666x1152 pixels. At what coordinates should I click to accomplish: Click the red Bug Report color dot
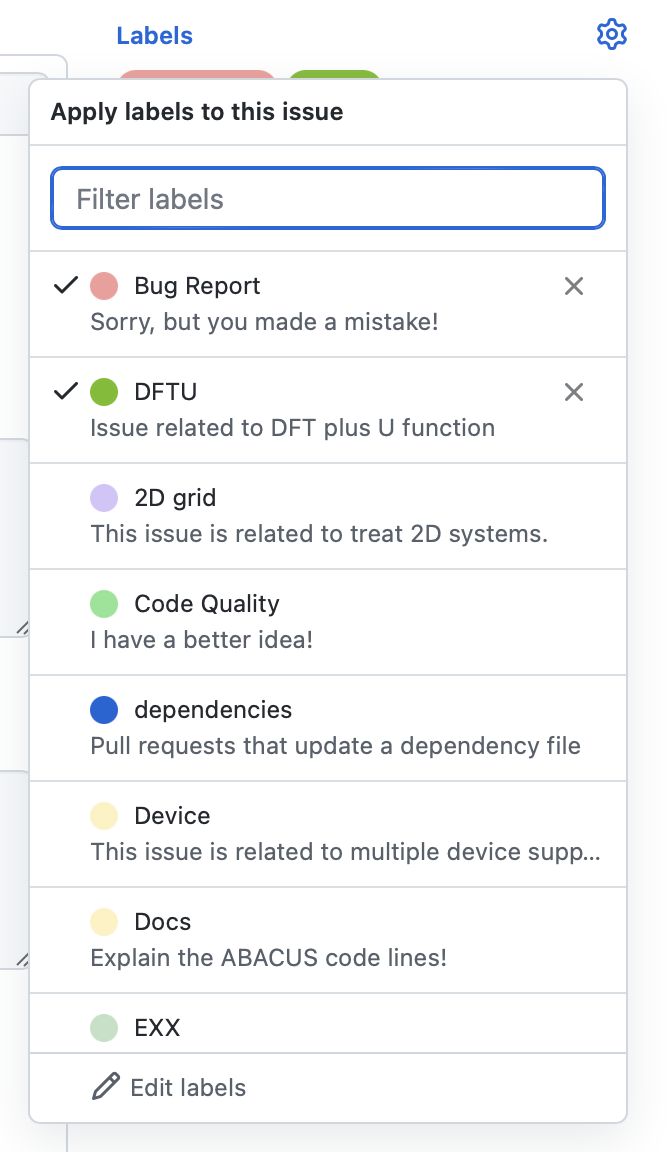[x=104, y=286]
